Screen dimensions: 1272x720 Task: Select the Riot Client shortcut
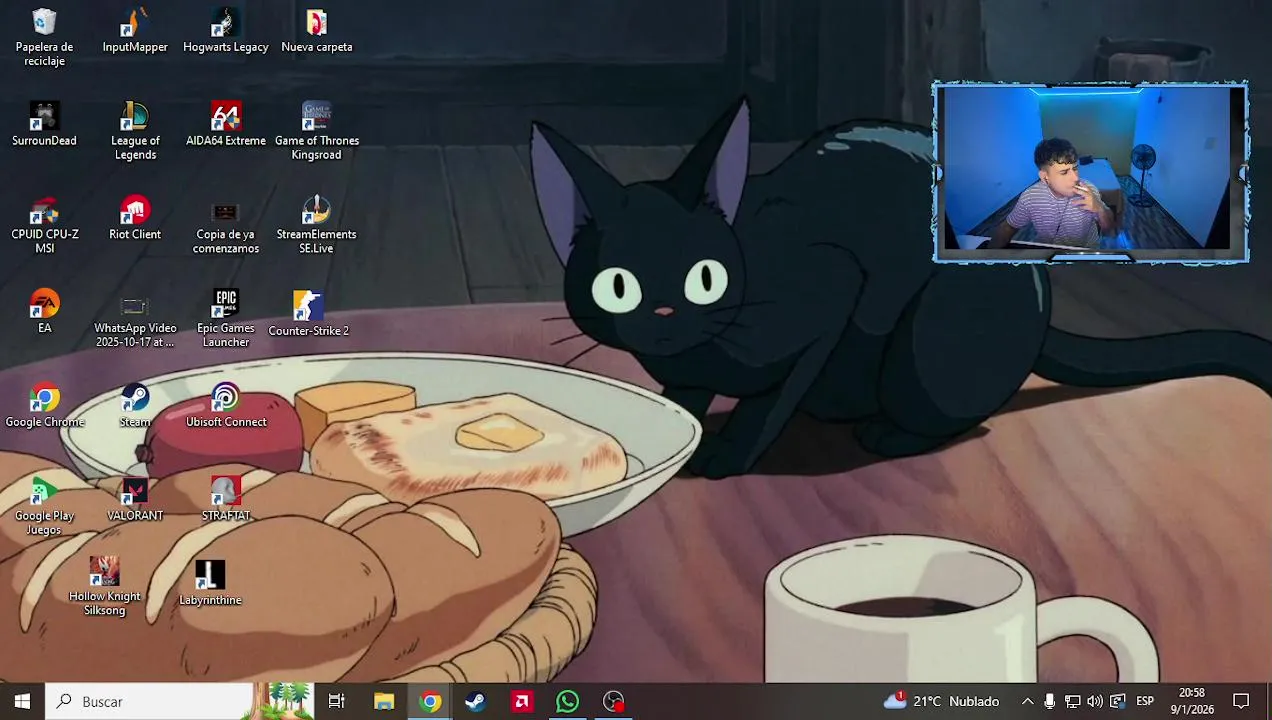[135, 218]
